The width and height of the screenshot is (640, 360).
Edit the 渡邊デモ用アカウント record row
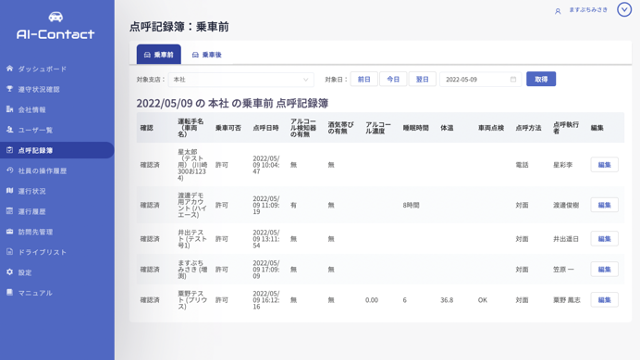coord(604,205)
